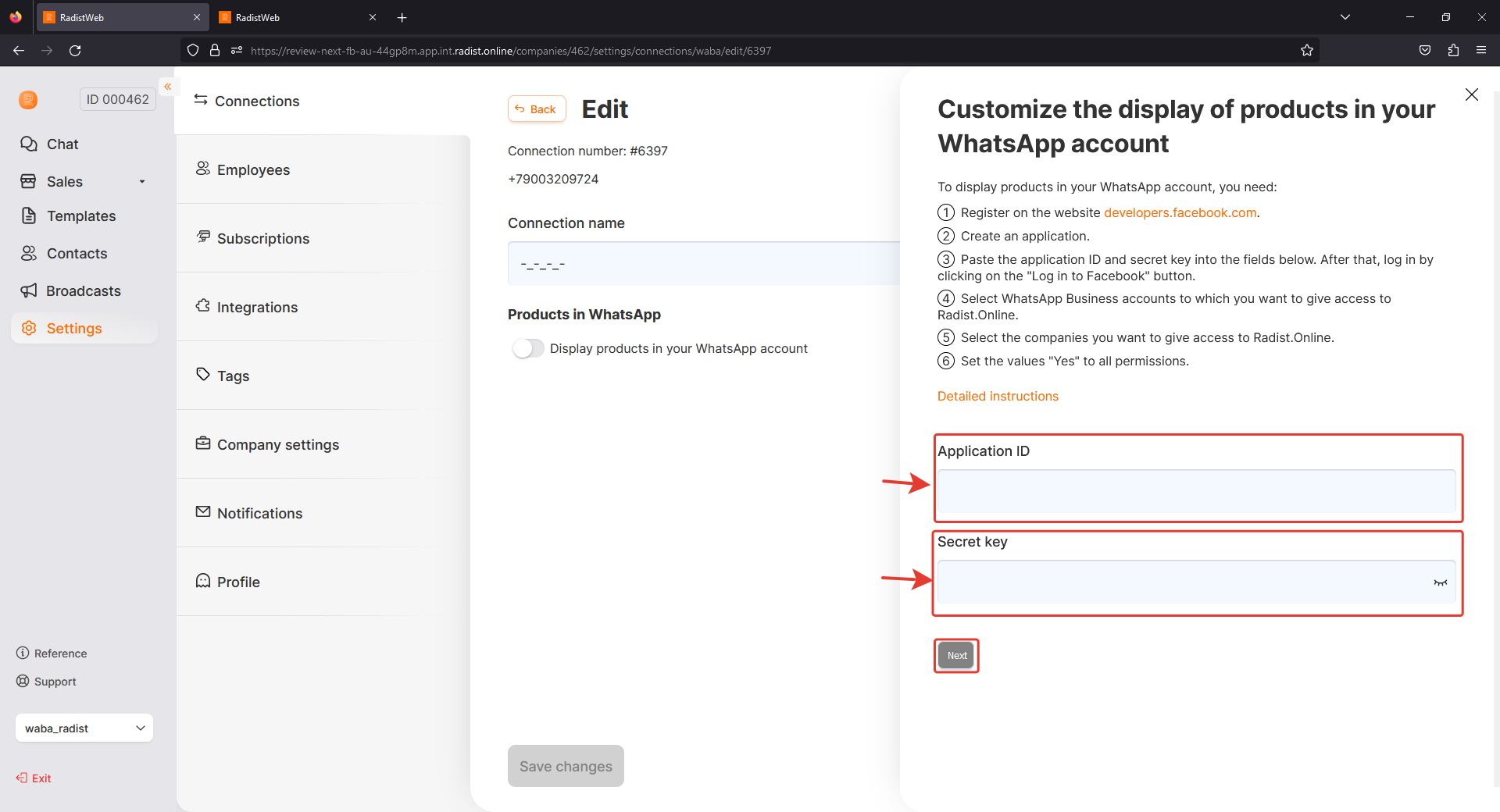The image size is (1500, 812).
Task: Click the Radist orange logo icon
Action: click(28, 100)
